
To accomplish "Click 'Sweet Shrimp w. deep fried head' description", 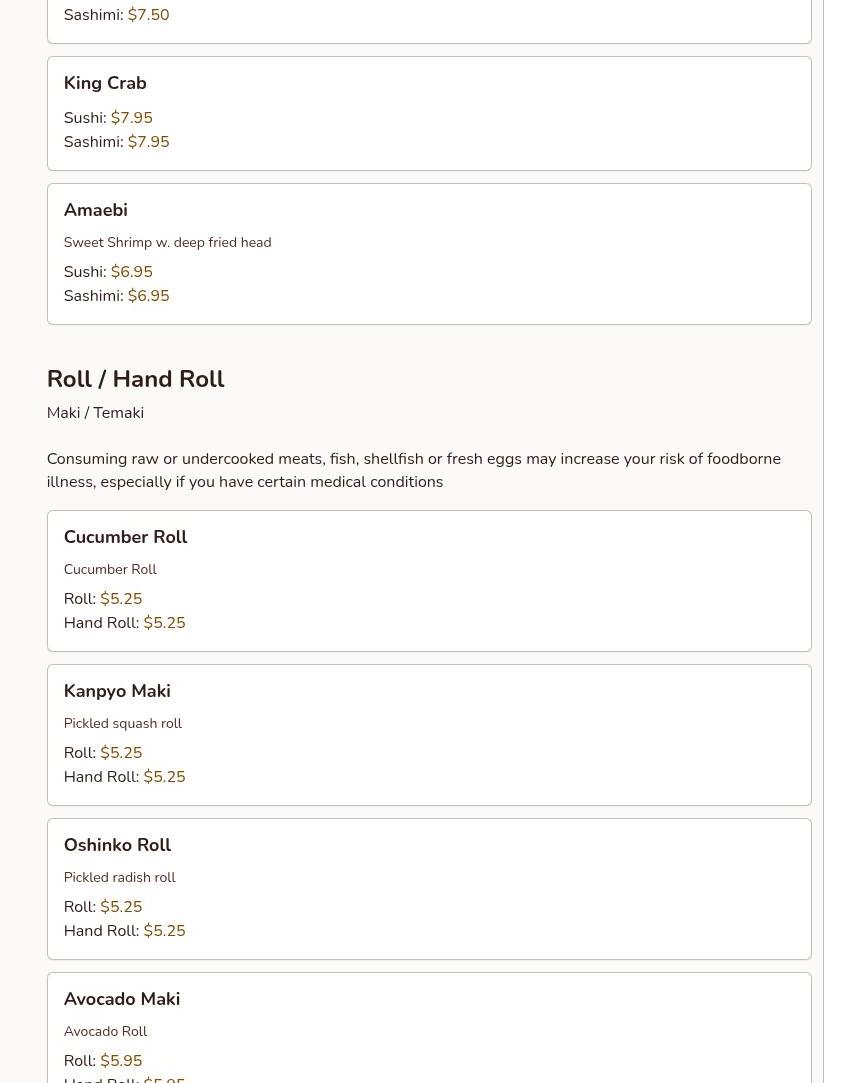I will [167, 242].
